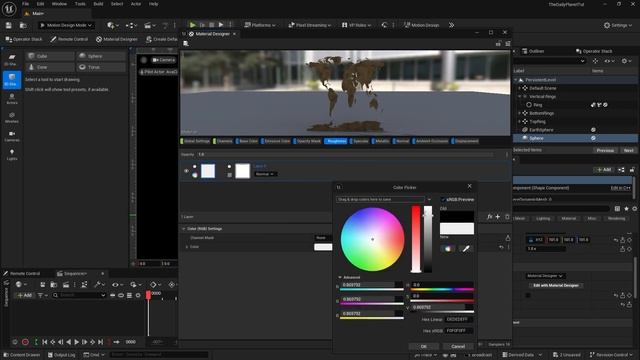
Task: Click the Cube shape tool
Action: coord(50,56)
